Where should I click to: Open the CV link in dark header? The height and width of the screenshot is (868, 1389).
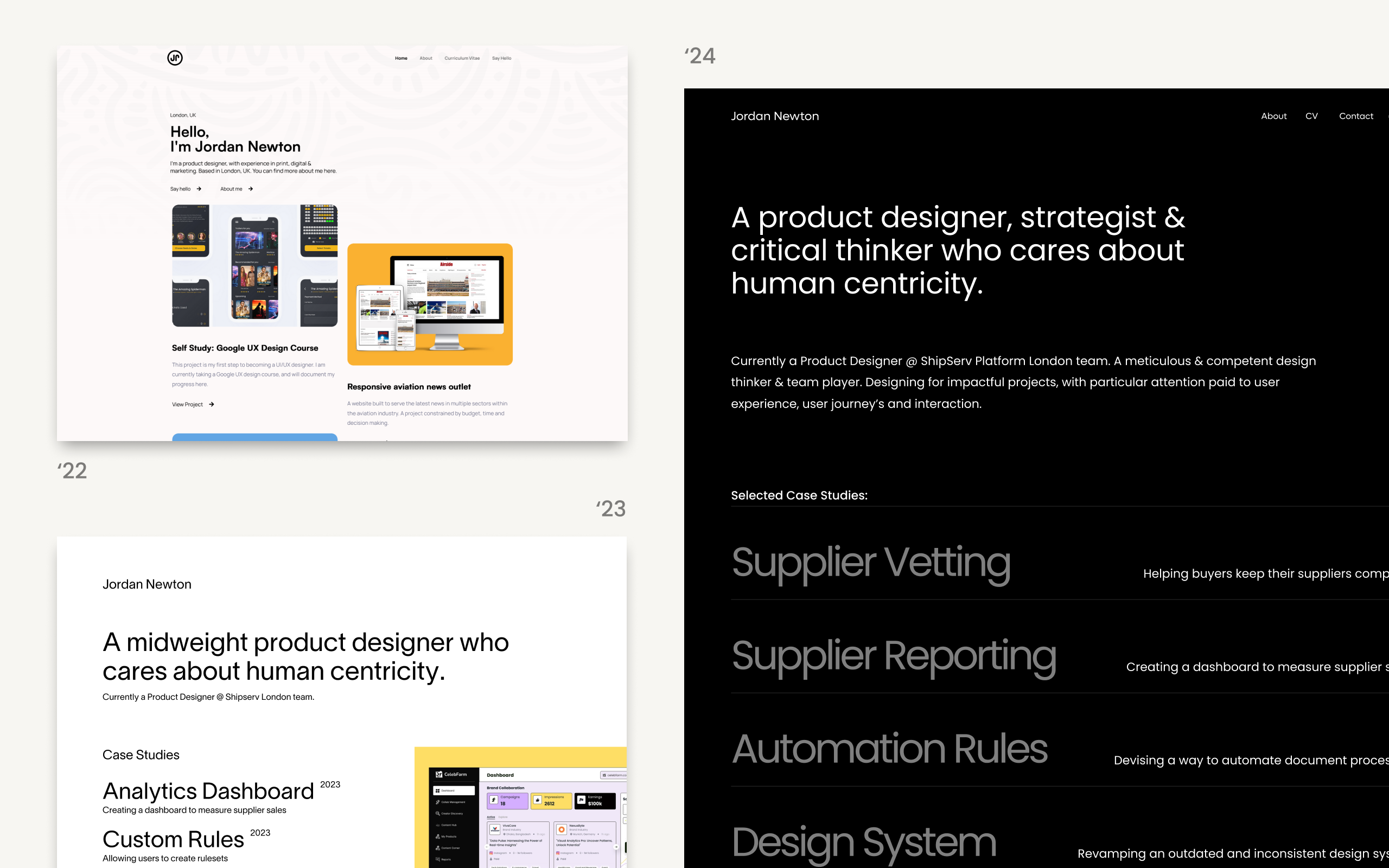point(1311,116)
